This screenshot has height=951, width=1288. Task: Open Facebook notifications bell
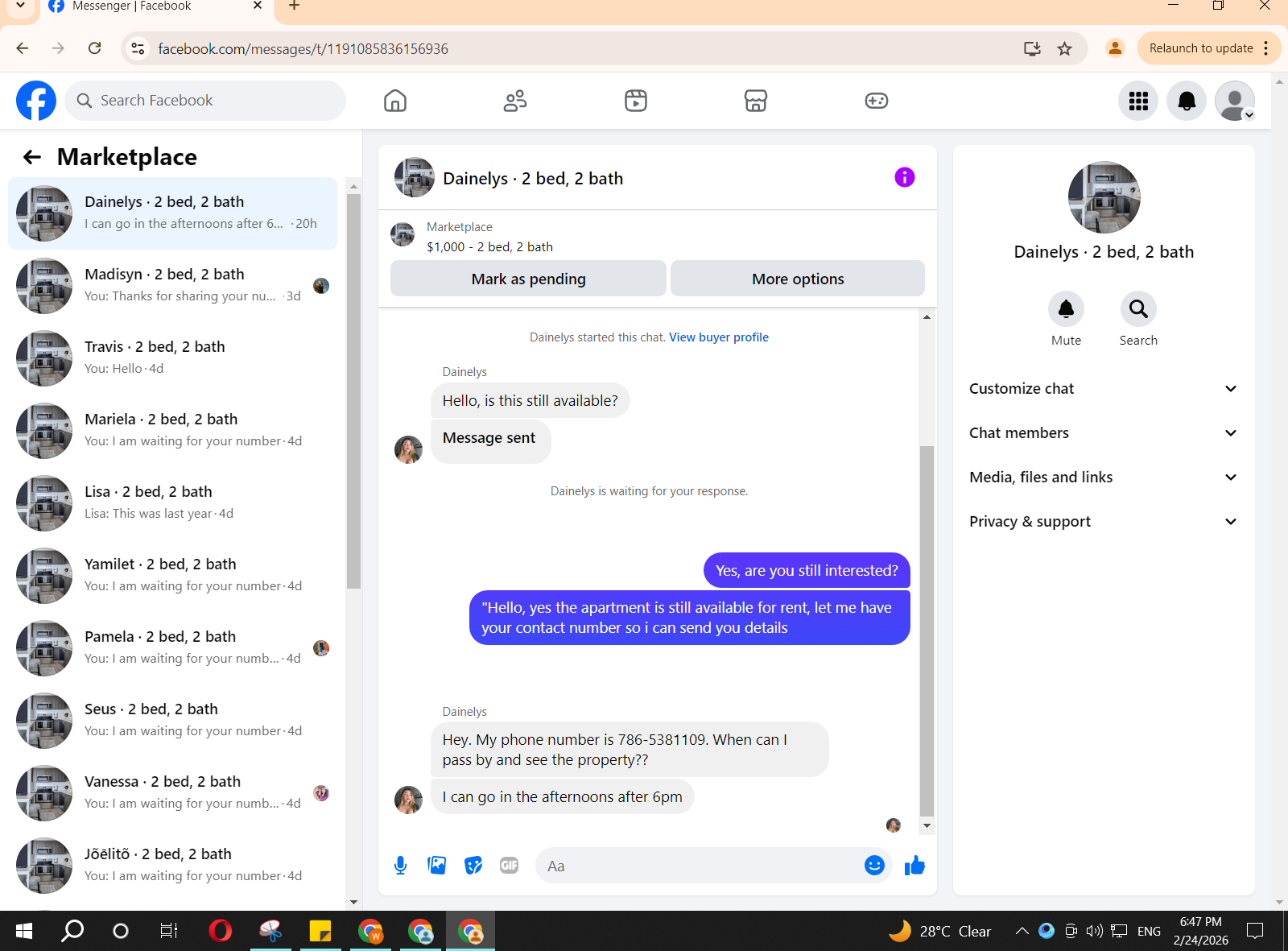point(1187,101)
